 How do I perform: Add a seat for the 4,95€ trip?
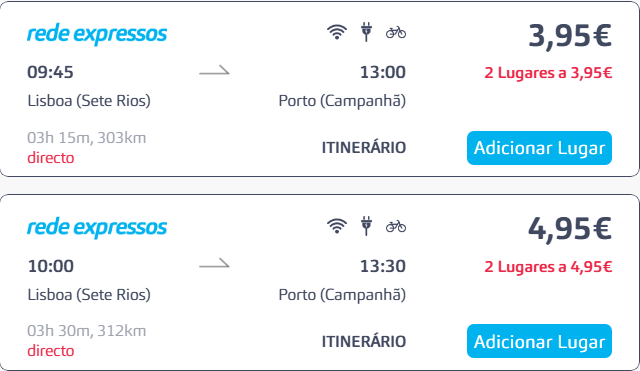[x=539, y=341]
